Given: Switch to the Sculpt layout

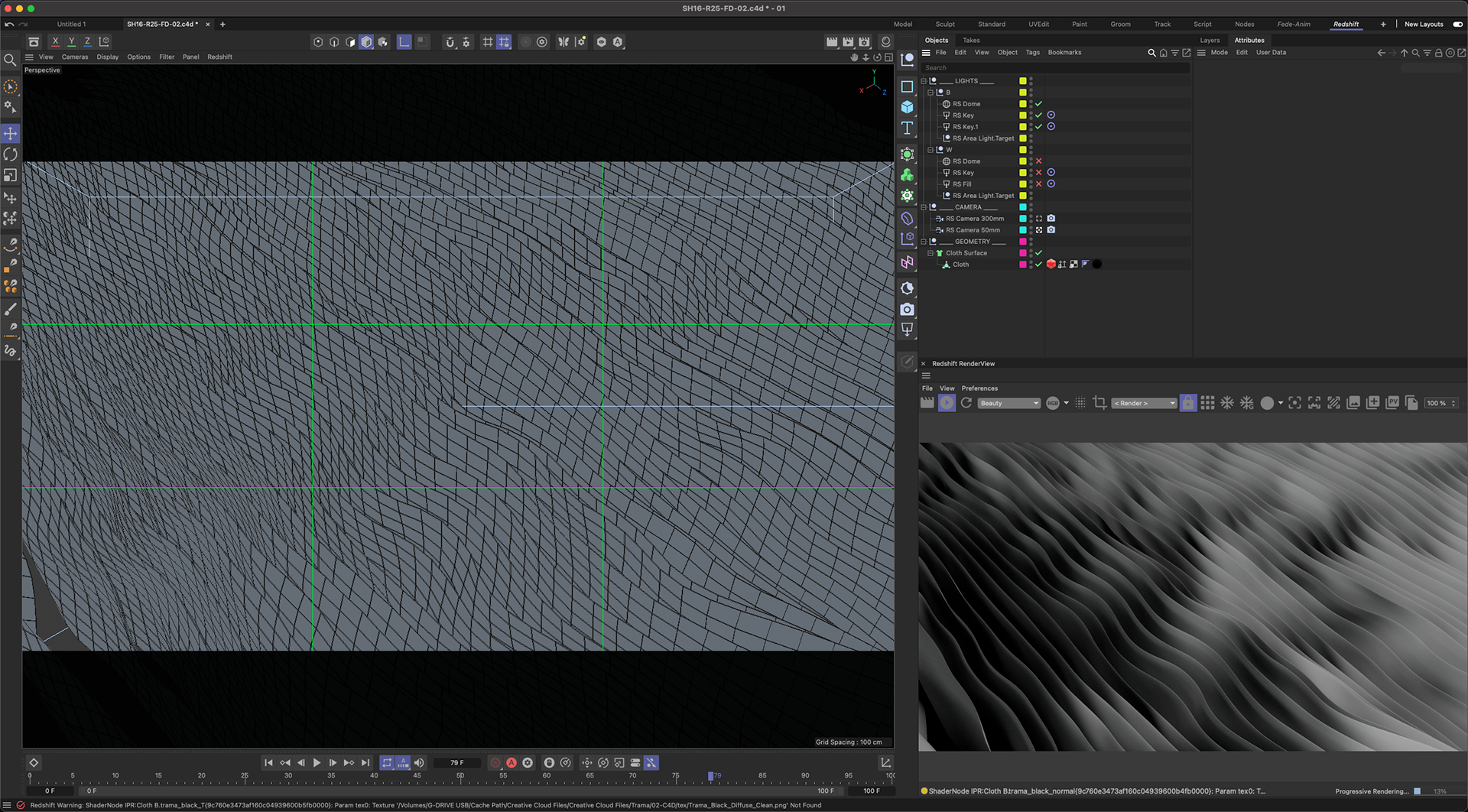Looking at the screenshot, I should click(x=945, y=24).
